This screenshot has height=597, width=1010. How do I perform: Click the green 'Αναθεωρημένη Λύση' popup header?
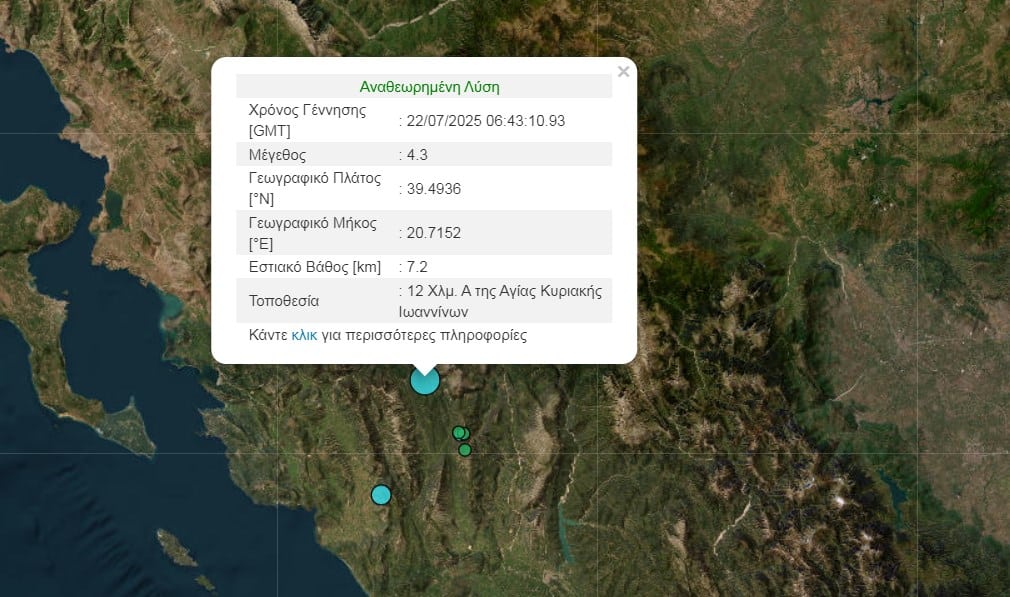(428, 87)
